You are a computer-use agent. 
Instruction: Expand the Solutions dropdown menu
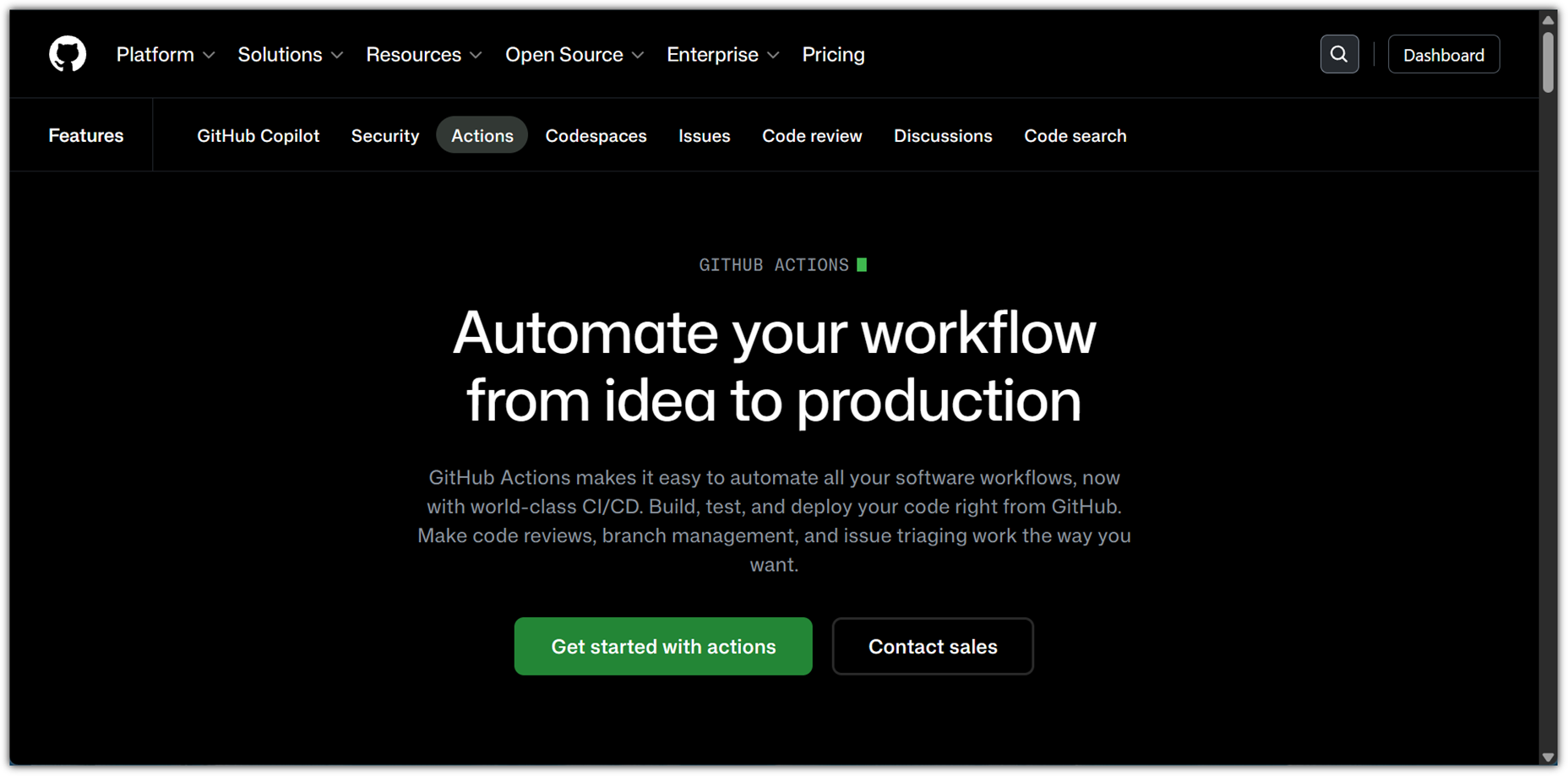291,55
